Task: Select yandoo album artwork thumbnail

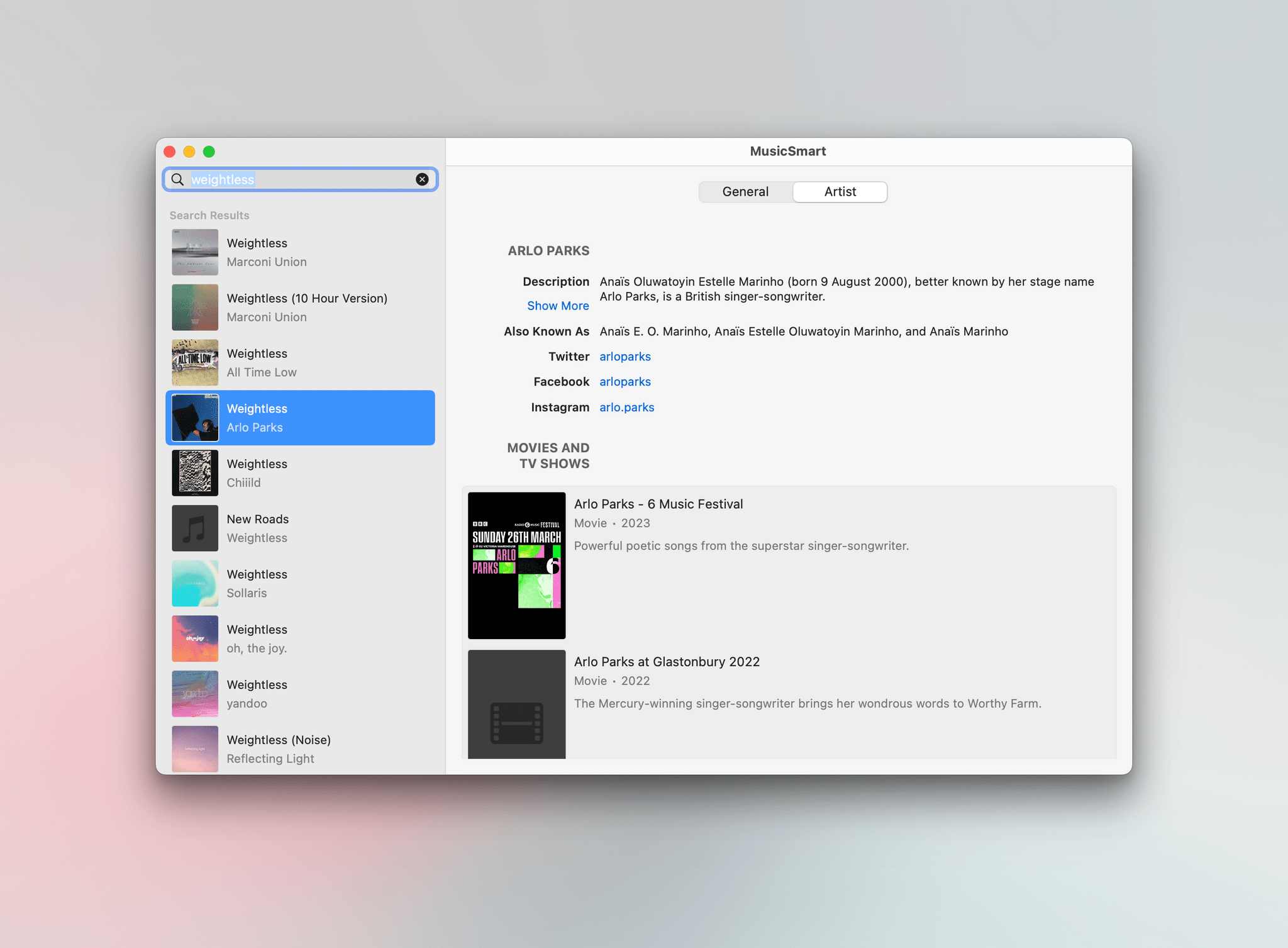Action: pyautogui.click(x=195, y=694)
